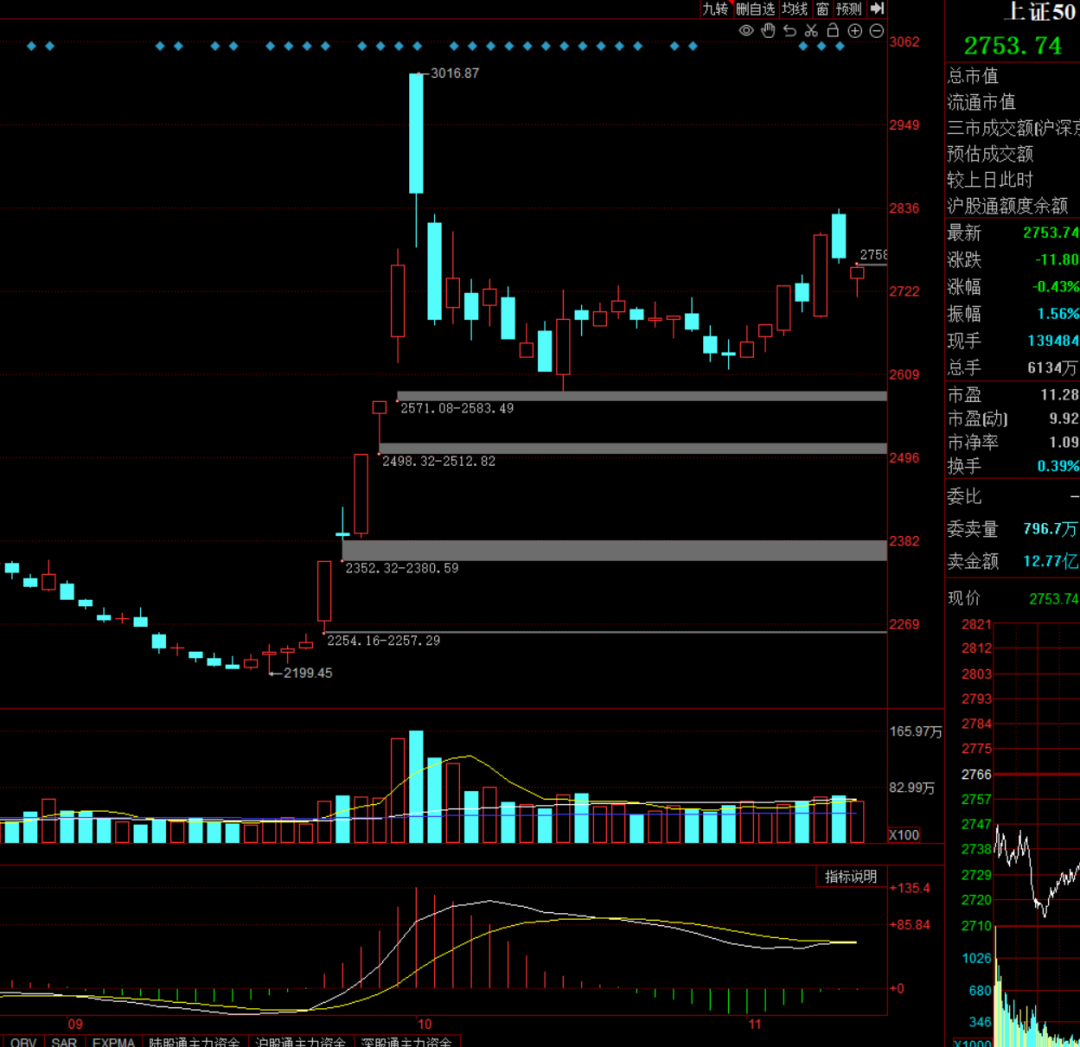Click the 2352.32-2380.59 gray gap band

tap(614, 550)
